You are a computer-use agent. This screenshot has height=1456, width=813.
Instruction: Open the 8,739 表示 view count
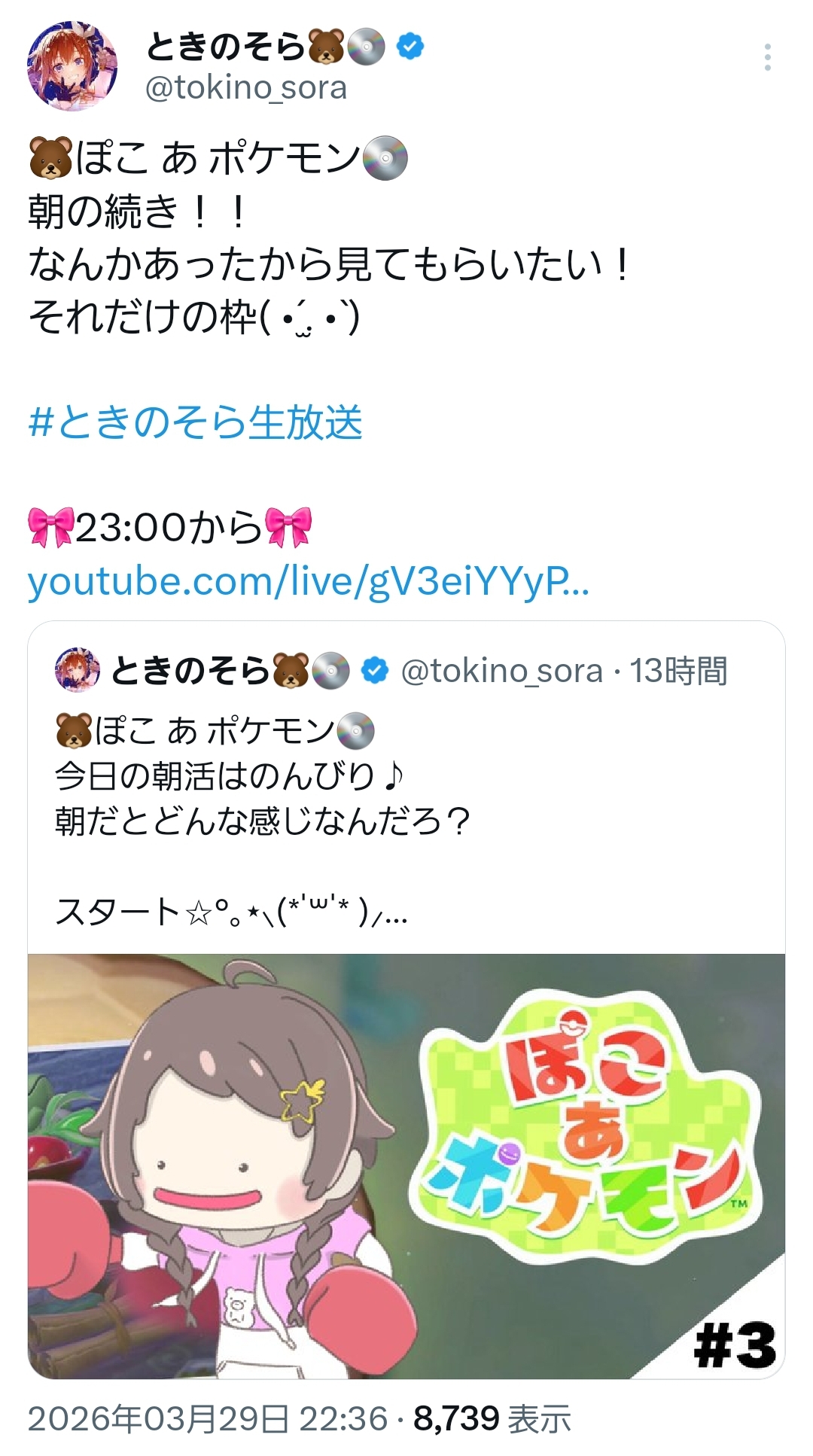[x=492, y=1419]
